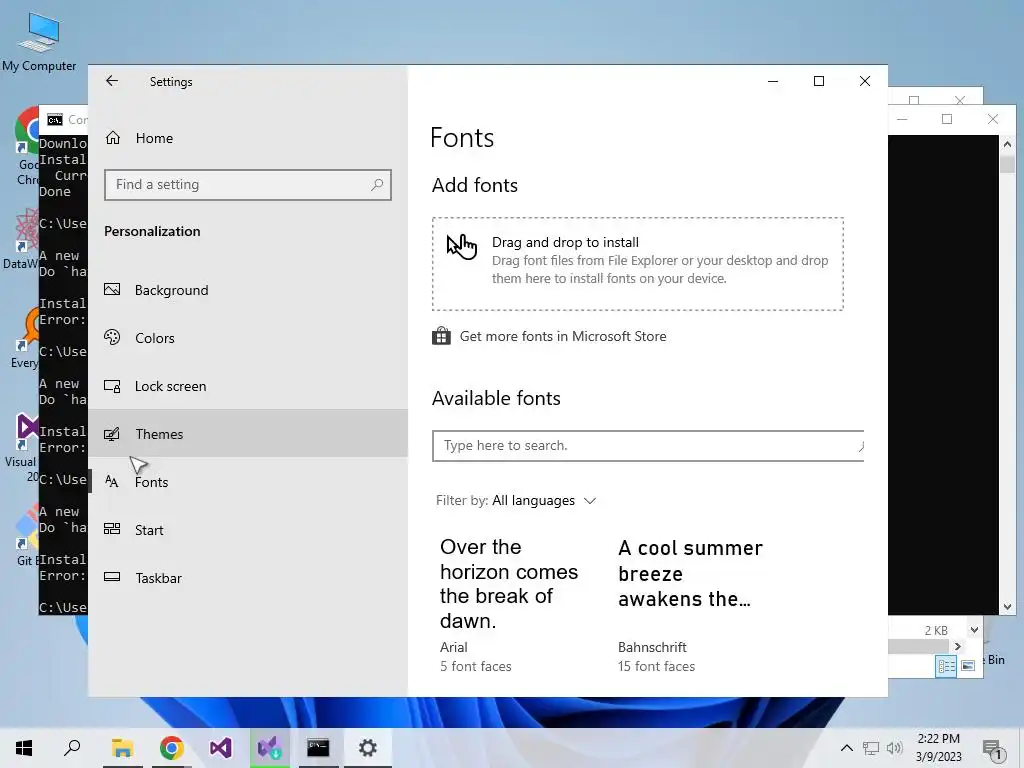The height and width of the screenshot is (768, 1024).
Task: Maximize the background black console window
Action: point(947,119)
